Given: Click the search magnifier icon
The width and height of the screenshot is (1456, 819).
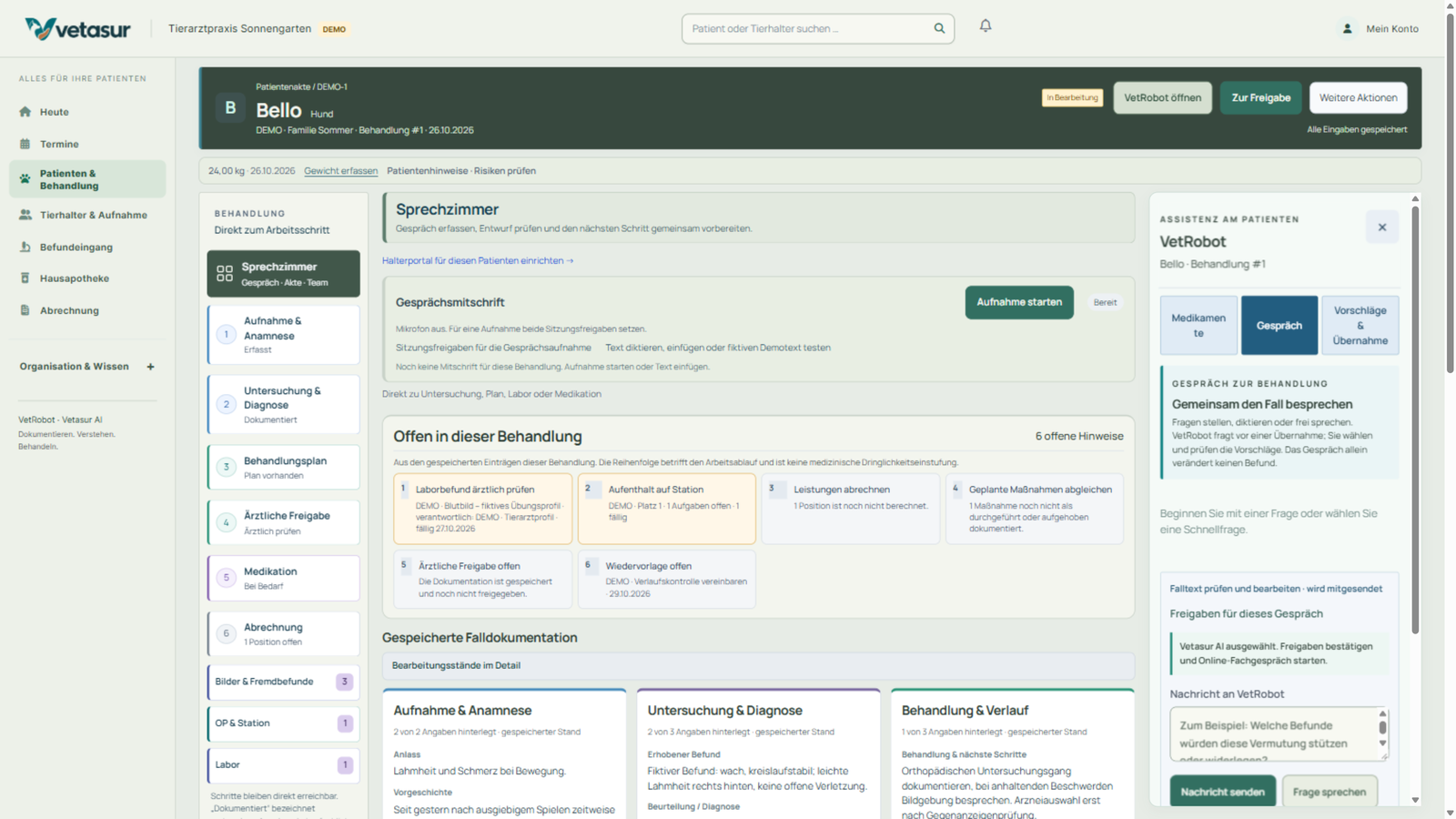Looking at the screenshot, I should (939, 28).
